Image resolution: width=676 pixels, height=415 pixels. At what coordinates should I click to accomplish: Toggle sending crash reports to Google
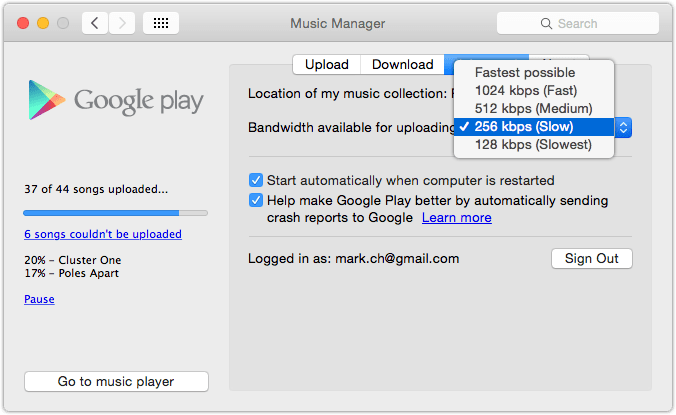(256, 200)
